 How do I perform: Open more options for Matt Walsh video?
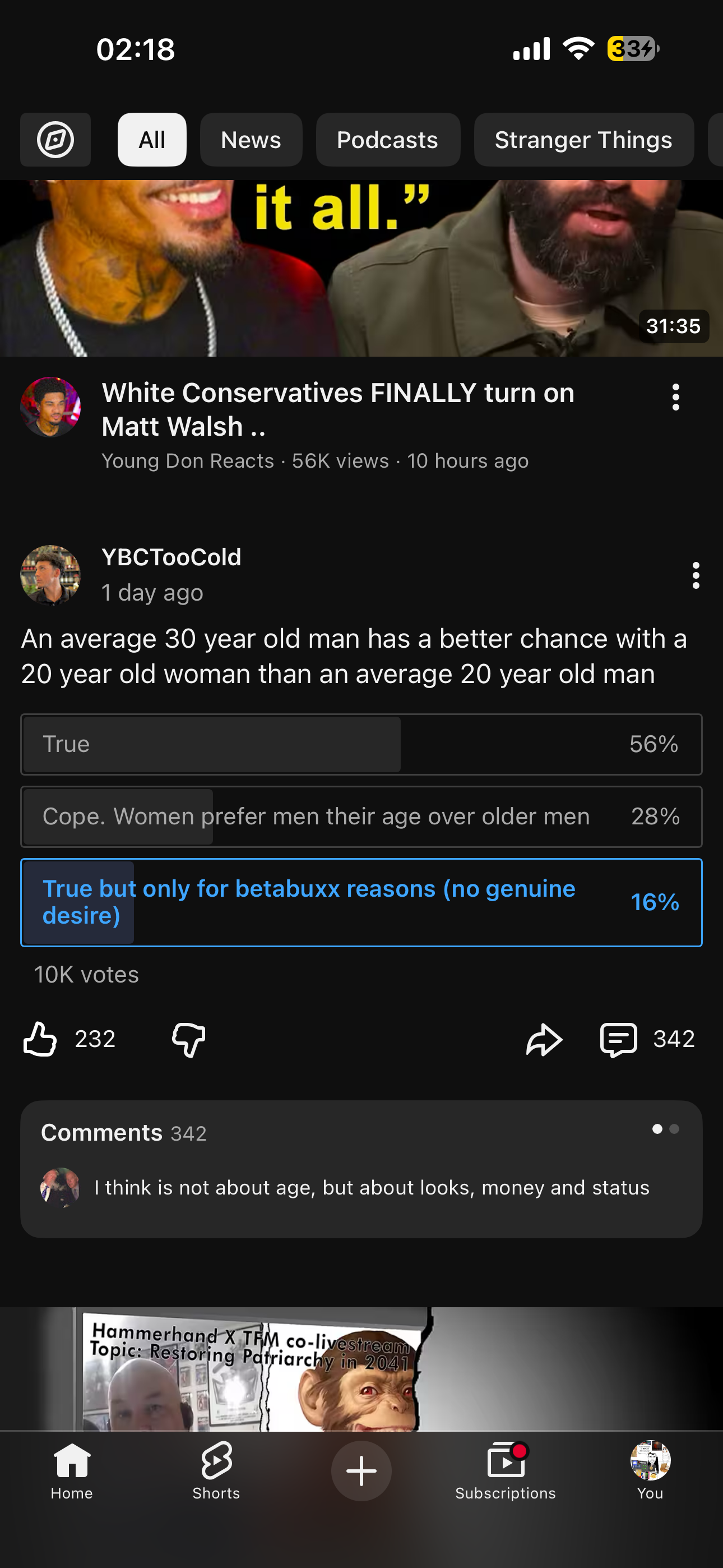[675, 398]
